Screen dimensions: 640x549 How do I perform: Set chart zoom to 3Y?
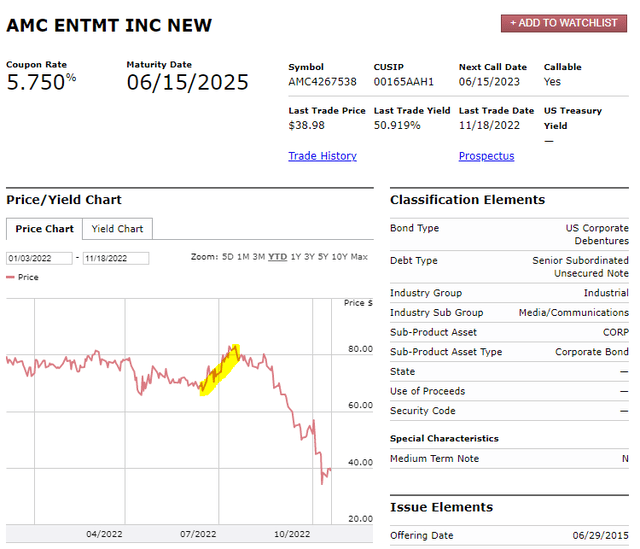pos(309,257)
